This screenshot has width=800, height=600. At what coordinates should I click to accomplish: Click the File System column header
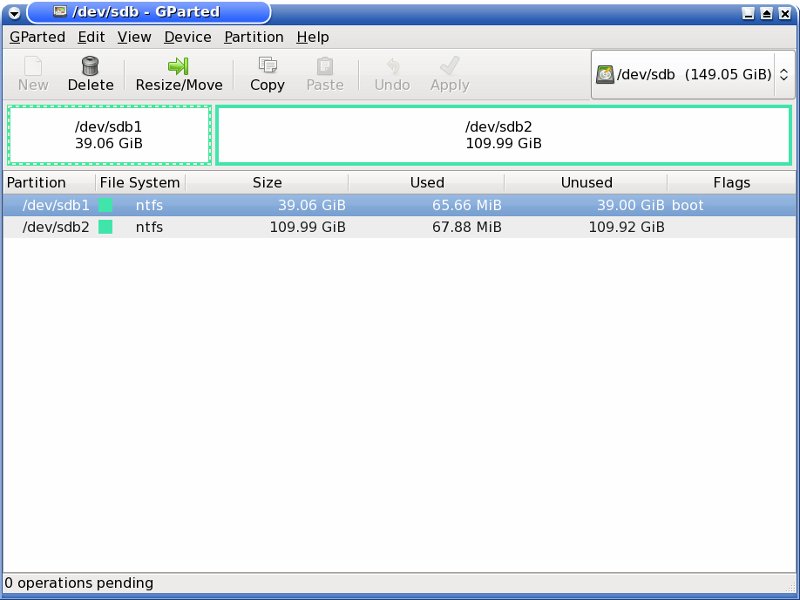[x=140, y=183]
